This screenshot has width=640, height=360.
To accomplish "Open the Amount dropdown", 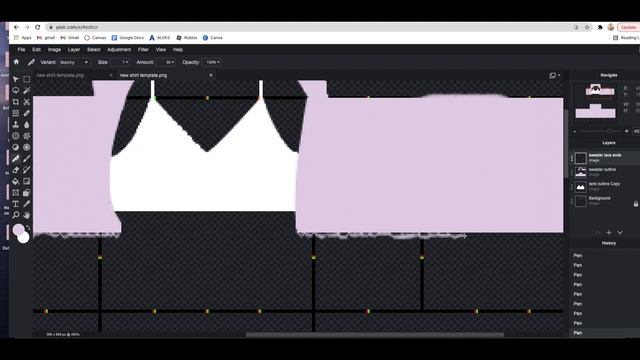I will pos(166,62).
